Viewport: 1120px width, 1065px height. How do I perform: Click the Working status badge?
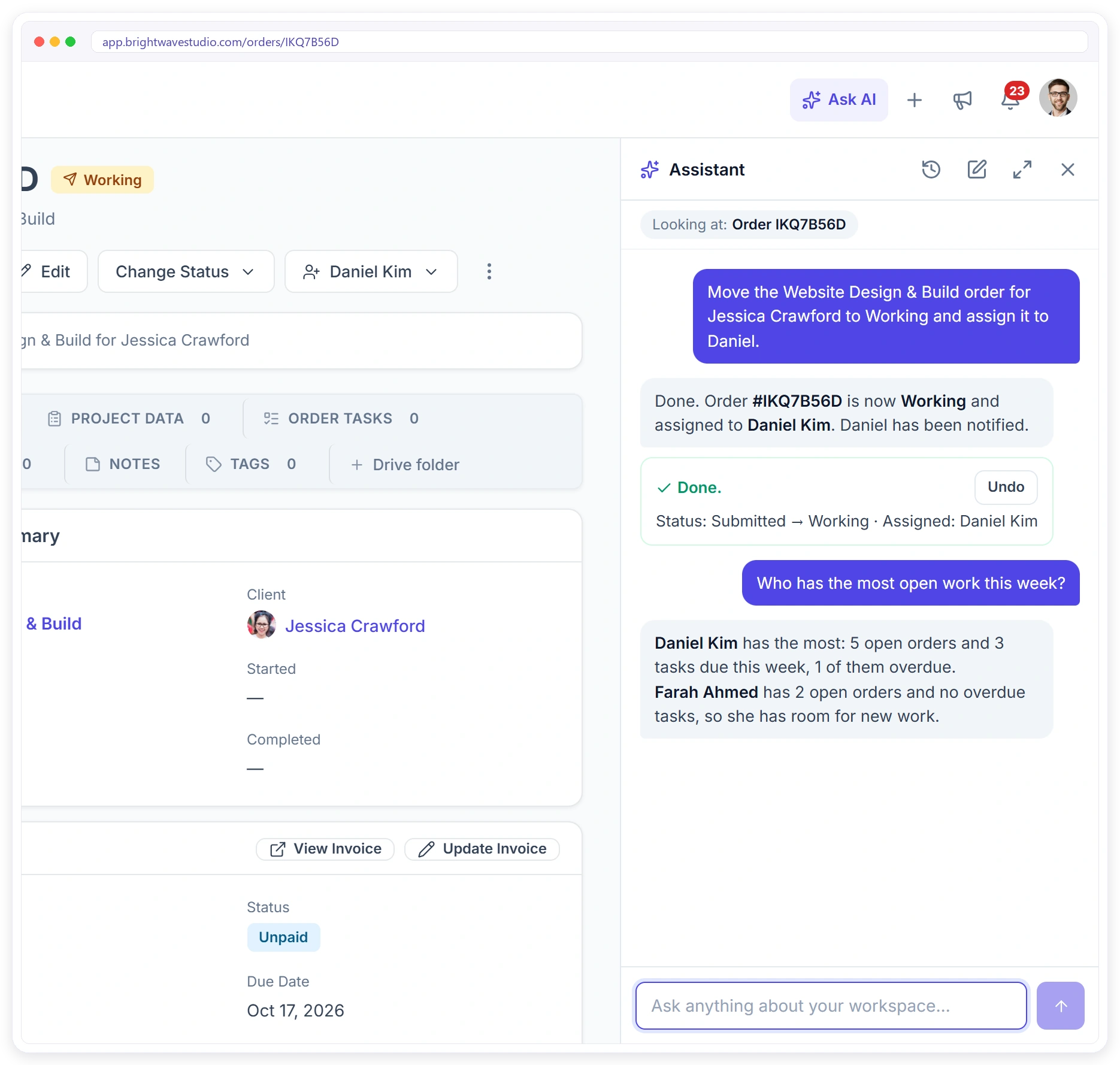[x=102, y=180]
